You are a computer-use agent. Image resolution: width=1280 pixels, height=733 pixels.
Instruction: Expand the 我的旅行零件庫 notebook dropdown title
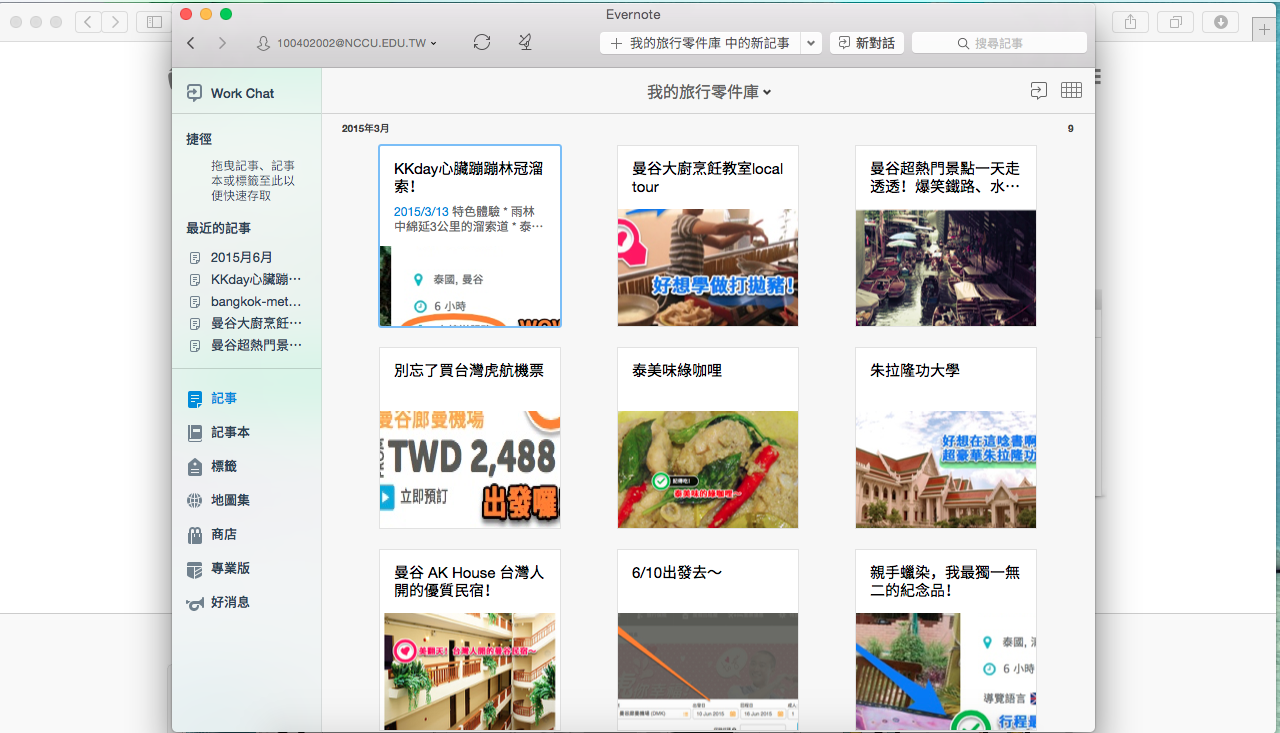click(x=709, y=92)
